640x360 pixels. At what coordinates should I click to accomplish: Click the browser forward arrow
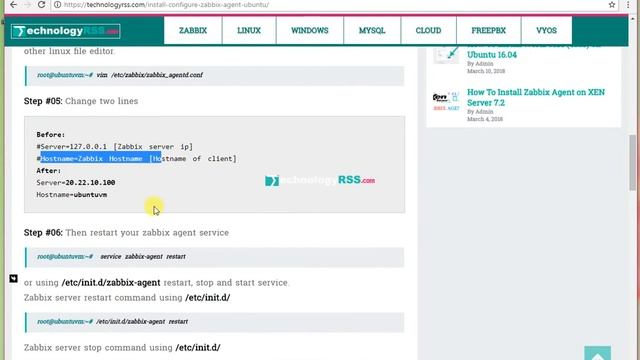point(28,5)
